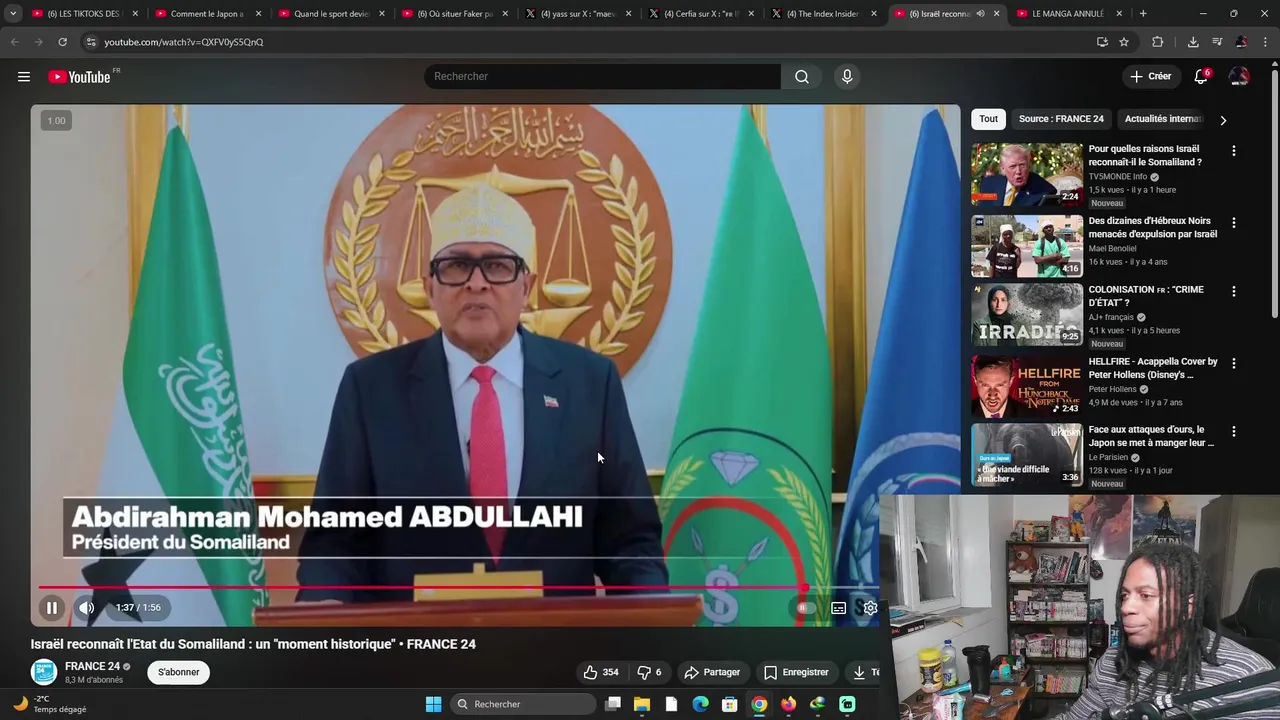Select the Source : FRANCE 24 chip

[x=1061, y=119]
